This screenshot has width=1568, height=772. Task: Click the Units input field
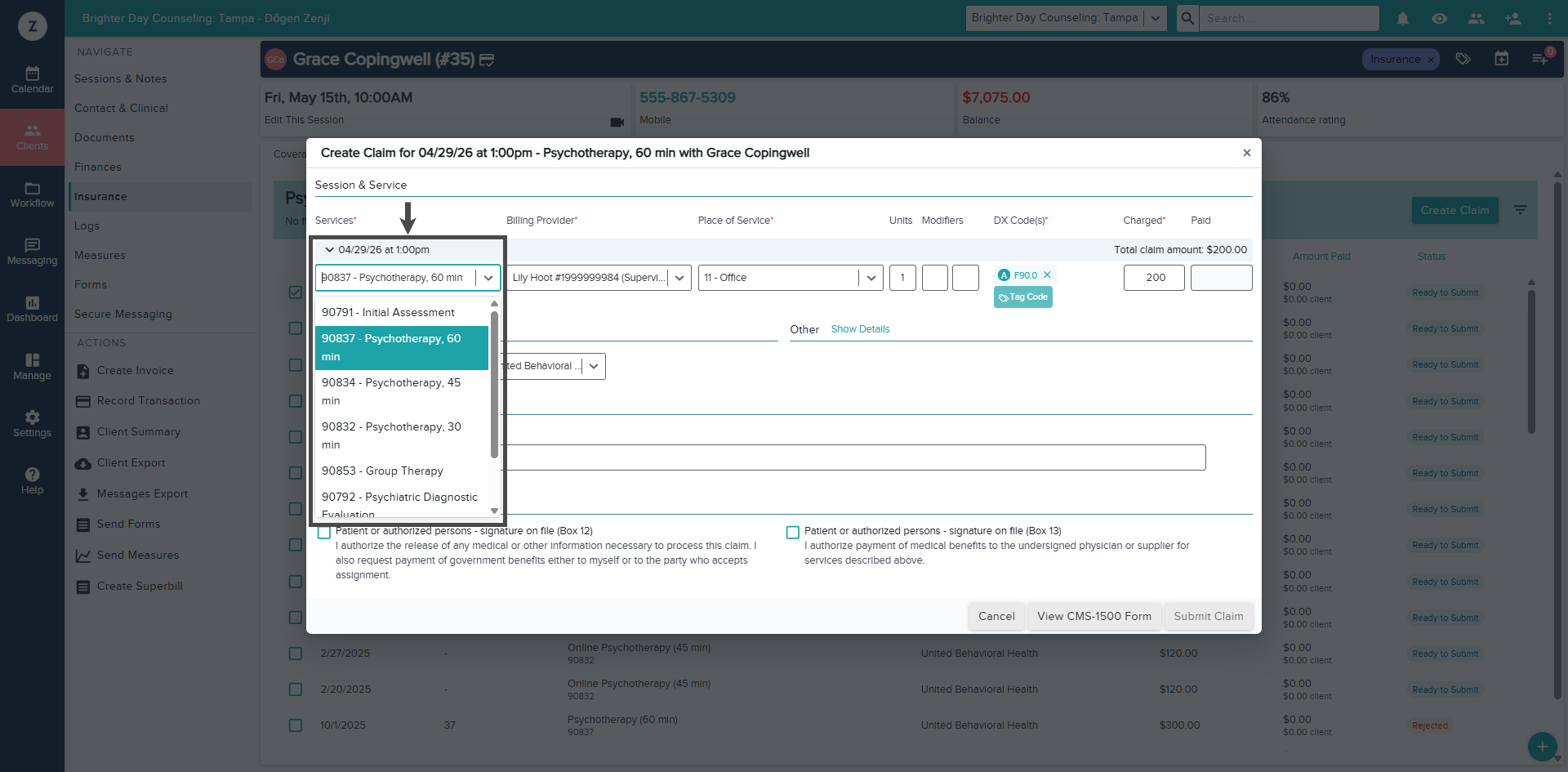pyautogui.click(x=902, y=278)
